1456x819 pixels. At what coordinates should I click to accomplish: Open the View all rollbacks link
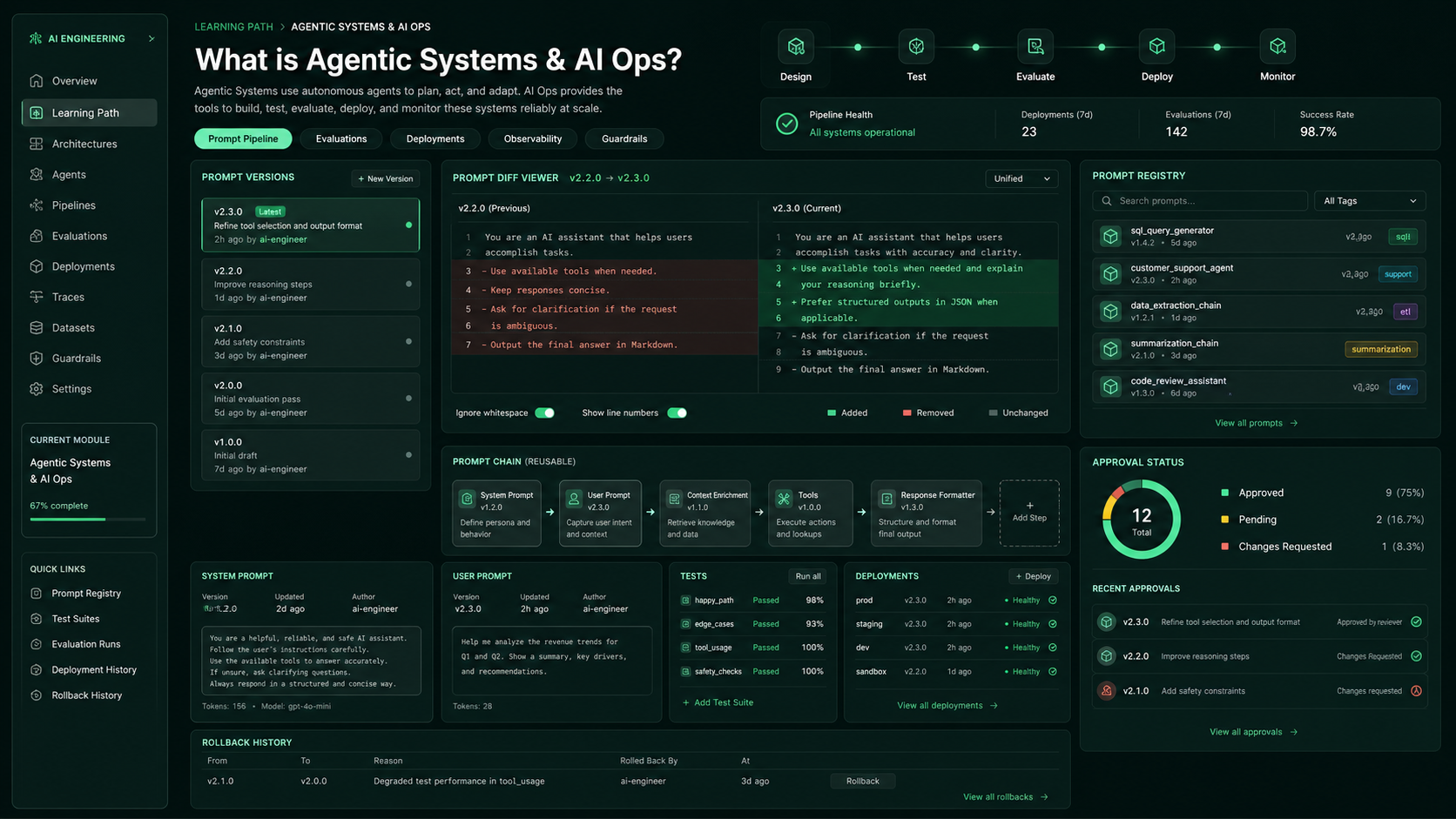(1006, 797)
